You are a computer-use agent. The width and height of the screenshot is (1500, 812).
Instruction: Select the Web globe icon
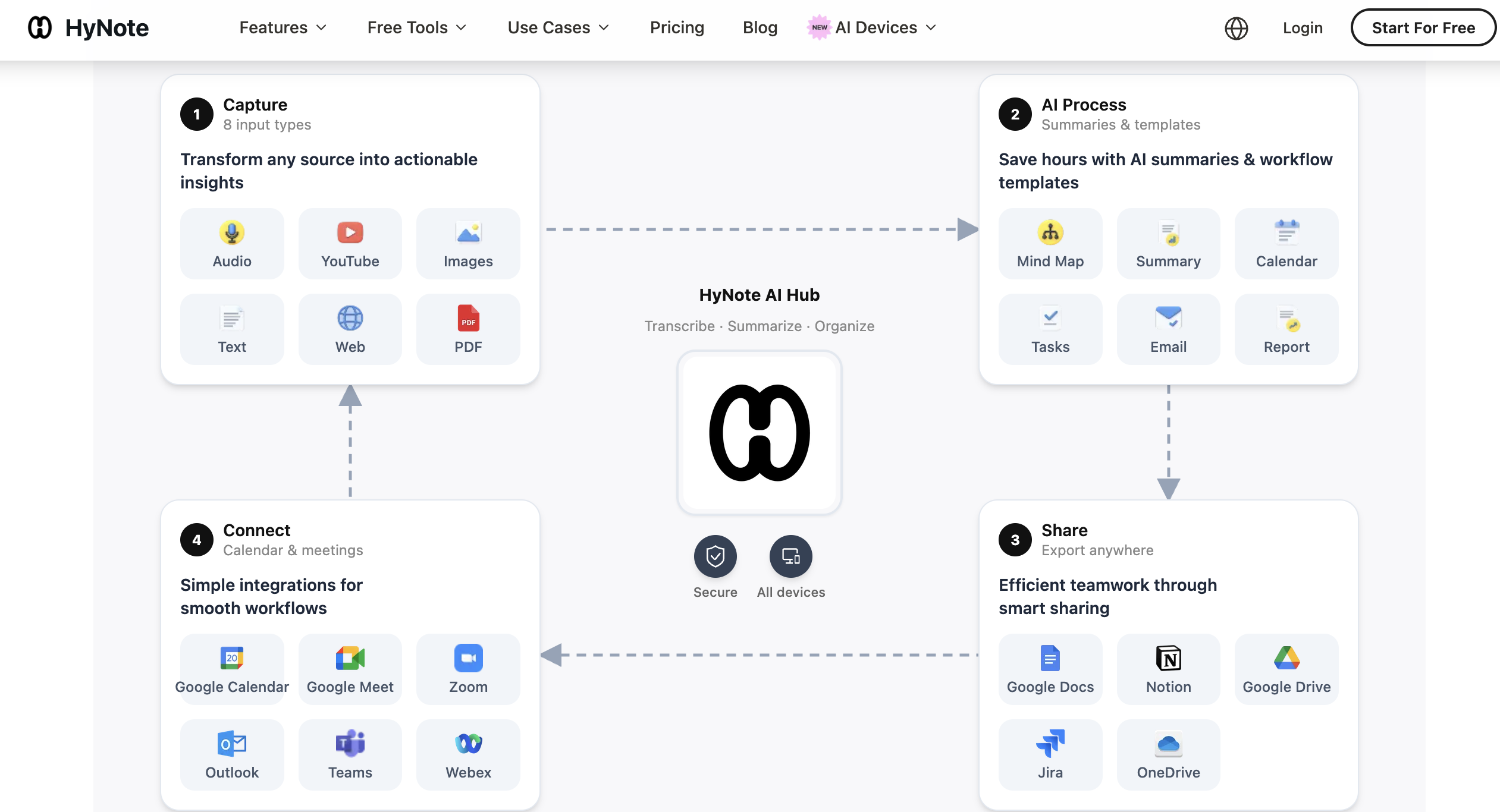350,318
